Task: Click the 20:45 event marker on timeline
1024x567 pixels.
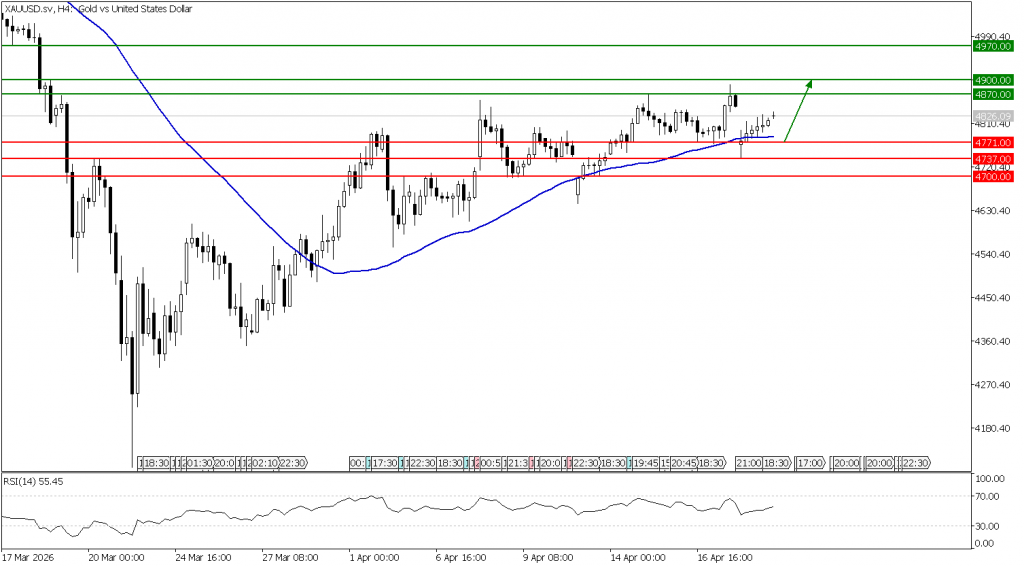Action: pos(684,463)
